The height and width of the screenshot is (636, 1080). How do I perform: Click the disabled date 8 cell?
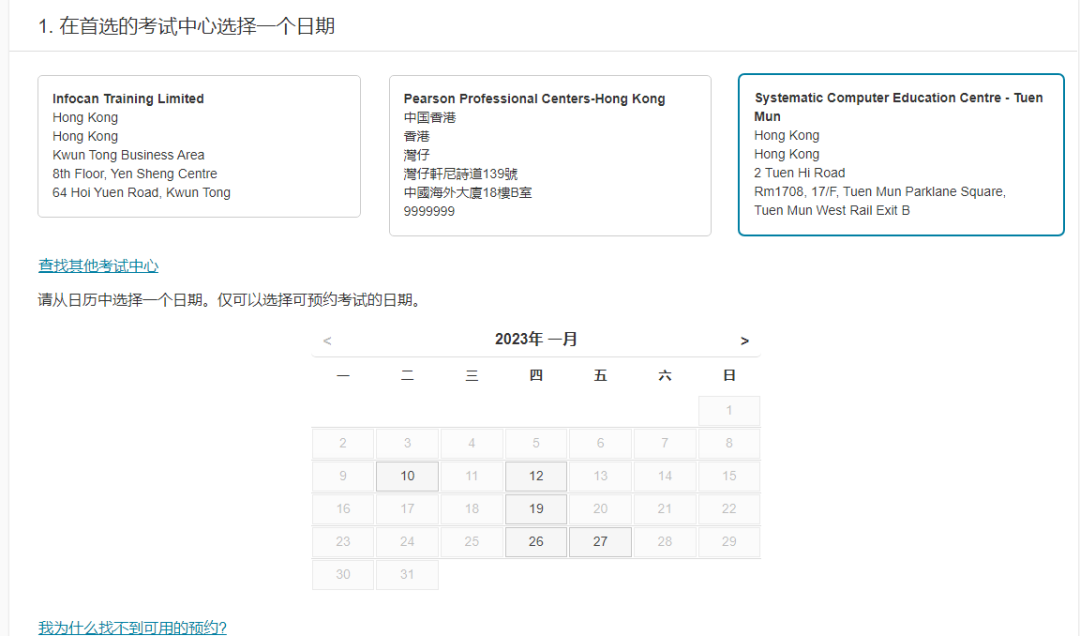(x=729, y=443)
